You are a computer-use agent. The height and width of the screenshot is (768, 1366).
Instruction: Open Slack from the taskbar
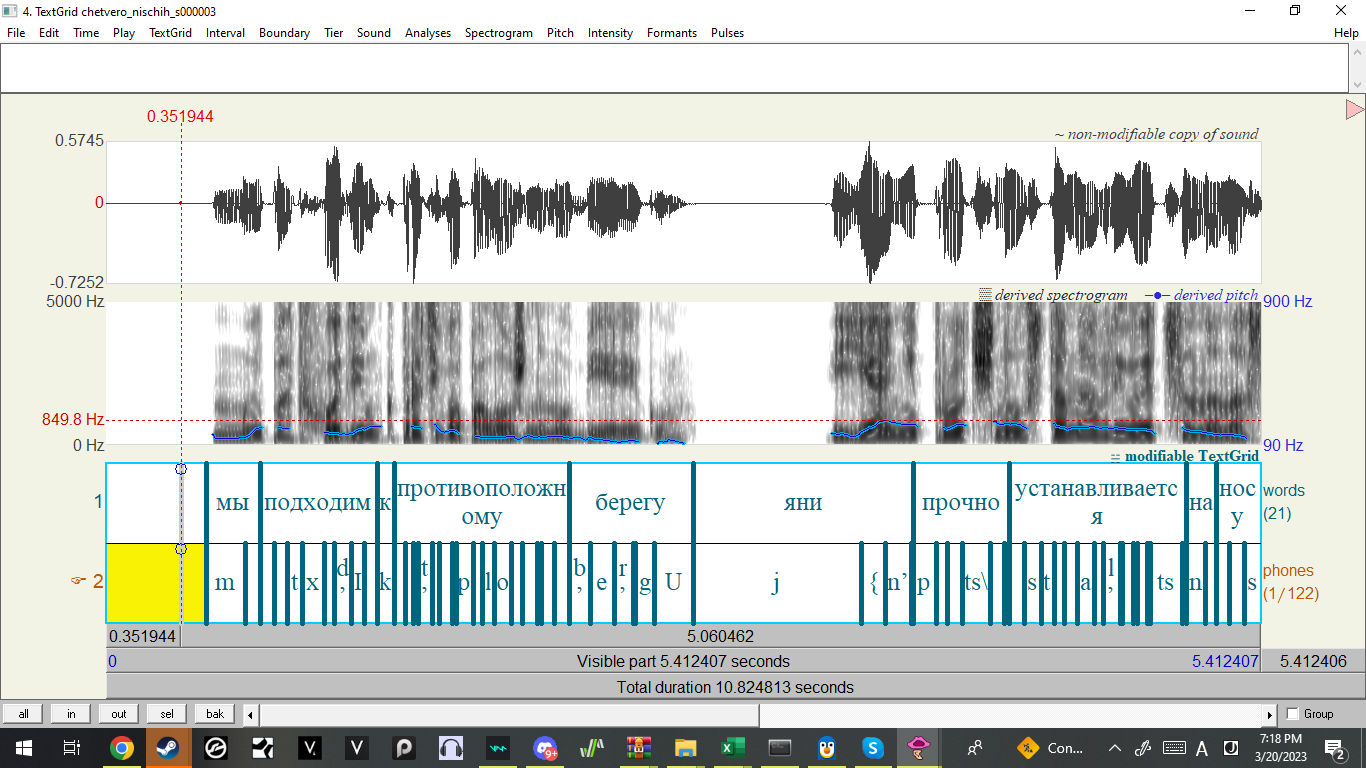pyautogui.click(x=872, y=747)
